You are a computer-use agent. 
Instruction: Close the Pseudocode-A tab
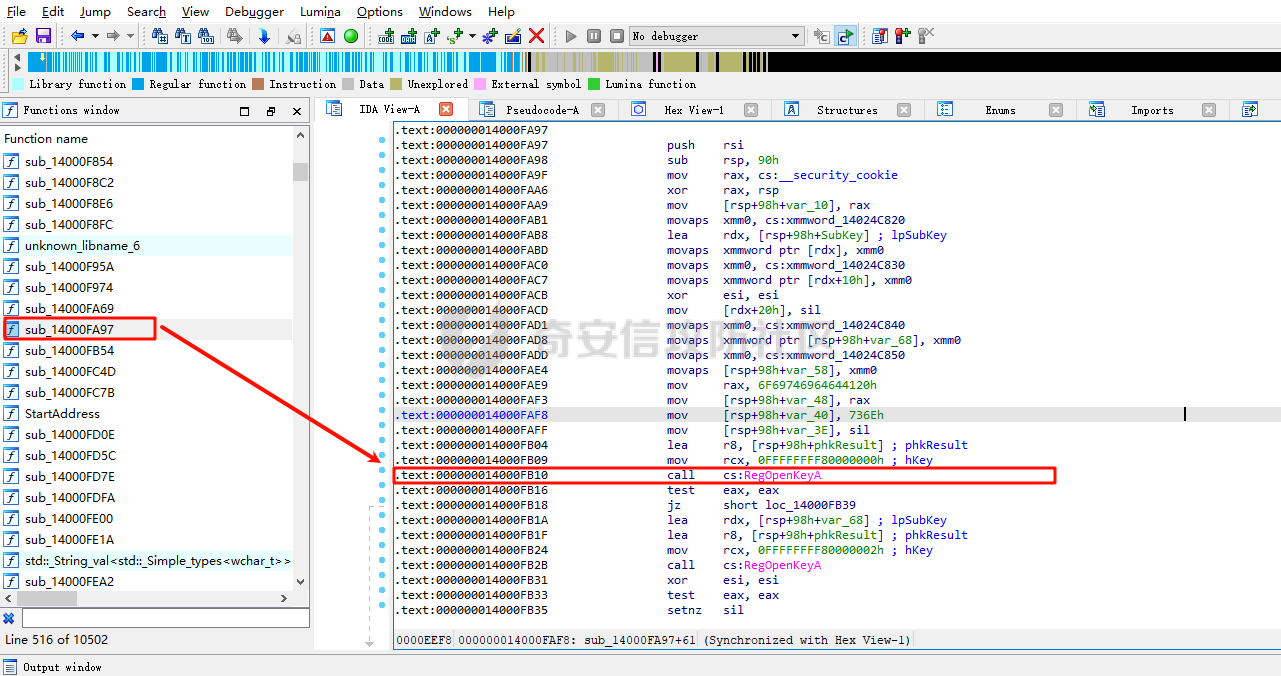598,110
